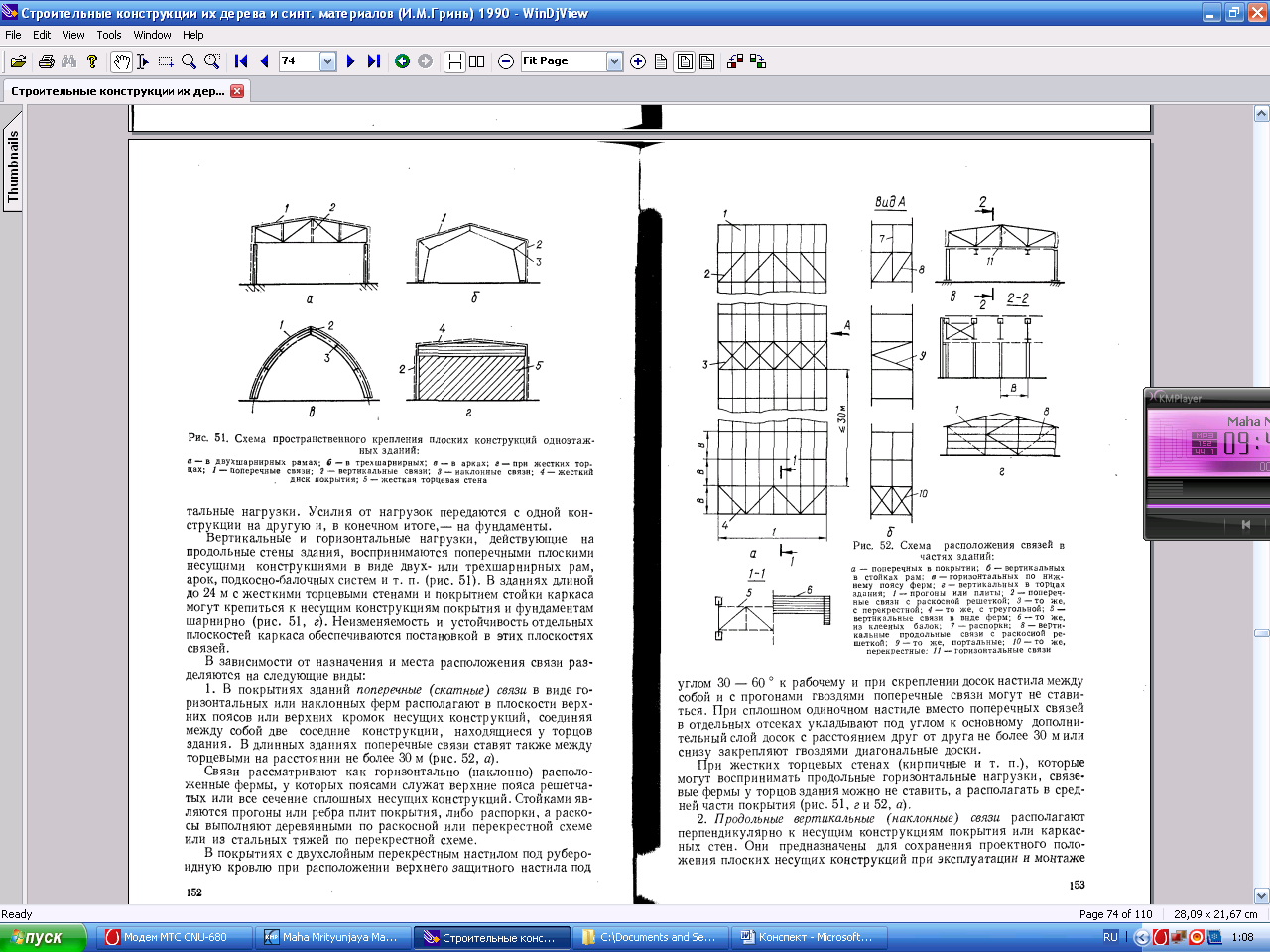The height and width of the screenshot is (952, 1270).
Task: Click the Print icon in toolbar
Action: pyautogui.click(x=46, y=61)
